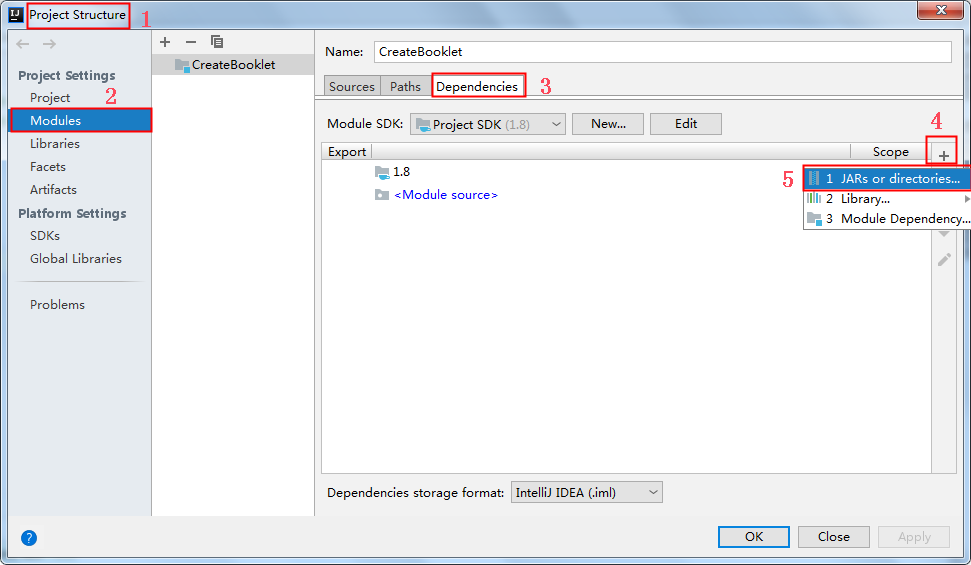This screenshot has height=565, width=971.
Task: Click the New... SDK button
Action: point(608,124)
